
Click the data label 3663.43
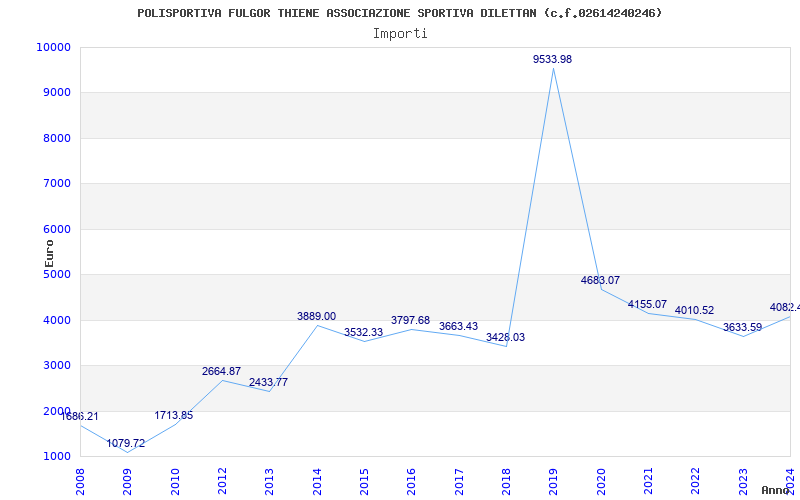(x=458, y=327)
